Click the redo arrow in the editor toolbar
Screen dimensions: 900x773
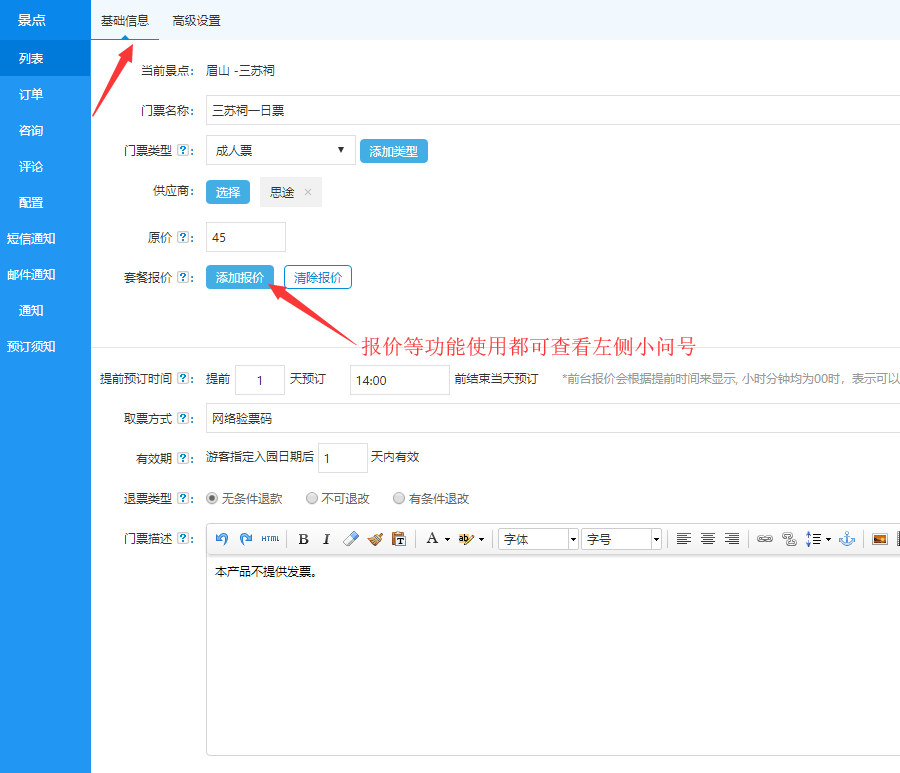(246, 539)
